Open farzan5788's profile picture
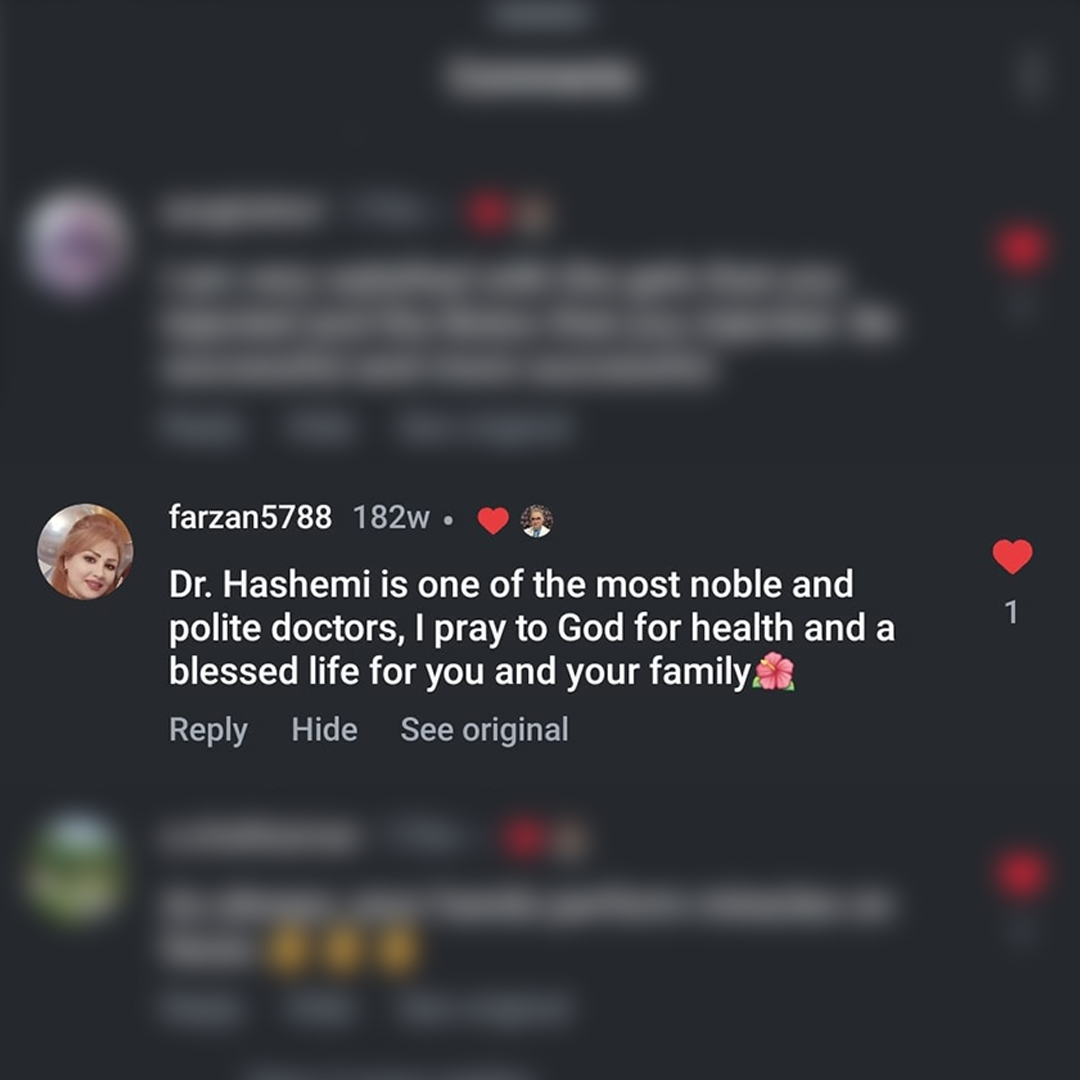Image resolution: width=1080 pixels, height=1080 pixels. [x=85, y=551]
